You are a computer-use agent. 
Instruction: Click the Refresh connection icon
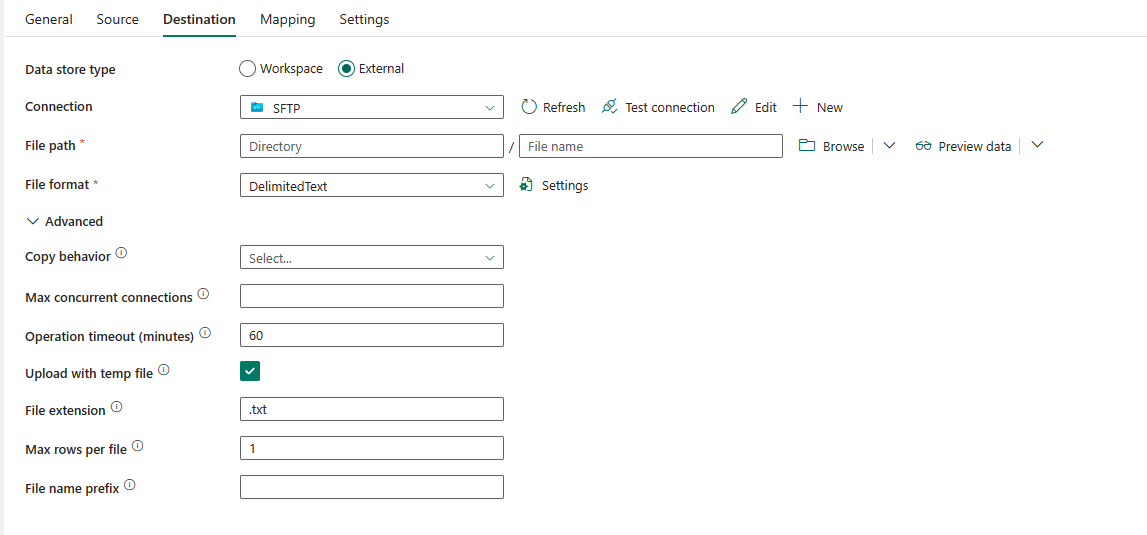[529, 107]
